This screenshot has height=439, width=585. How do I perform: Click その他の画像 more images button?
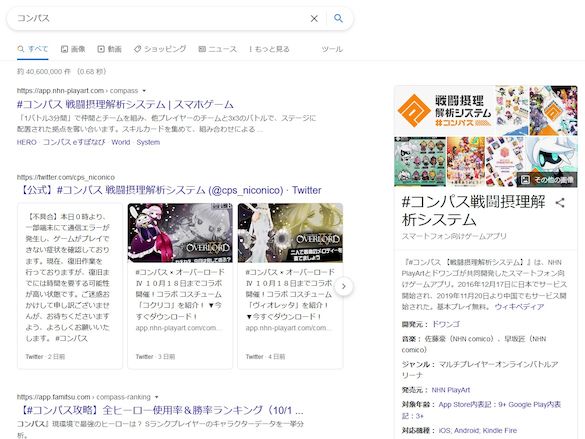pyautogui.click(x=547, y=179)
